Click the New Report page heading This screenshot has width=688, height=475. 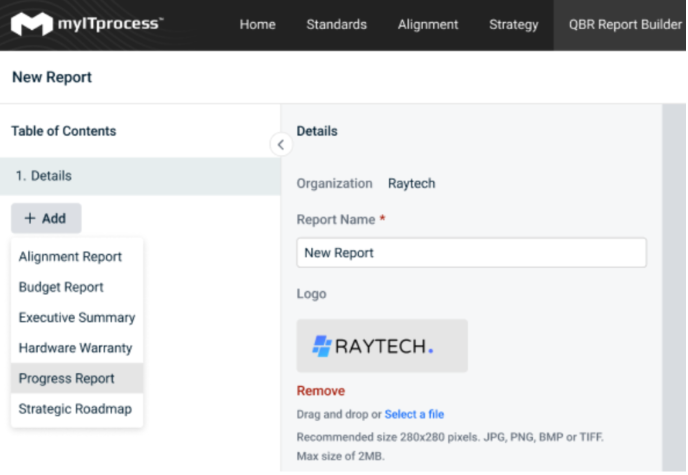point(52,77)
